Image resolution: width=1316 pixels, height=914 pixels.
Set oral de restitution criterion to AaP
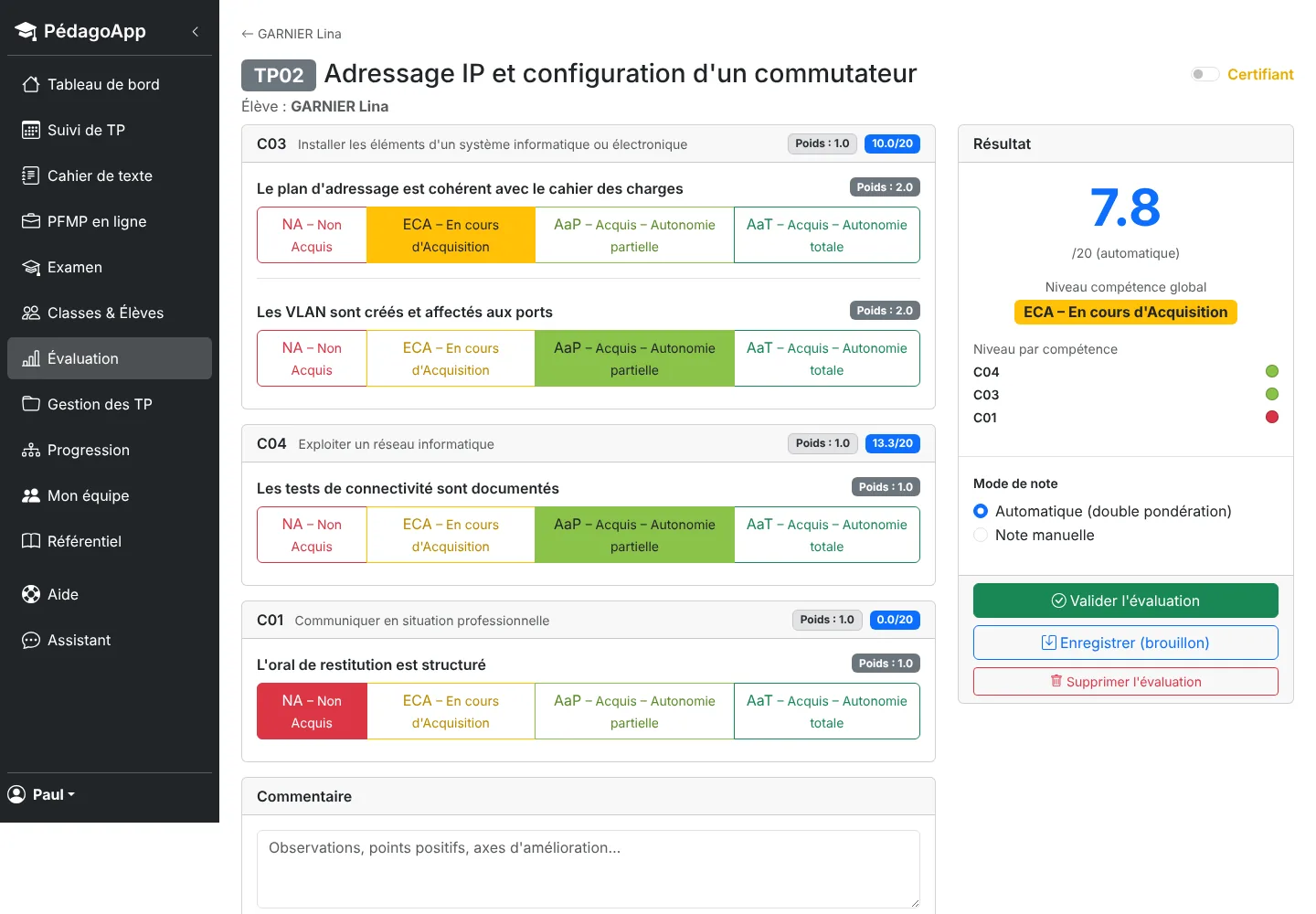(x=634, y=711)
